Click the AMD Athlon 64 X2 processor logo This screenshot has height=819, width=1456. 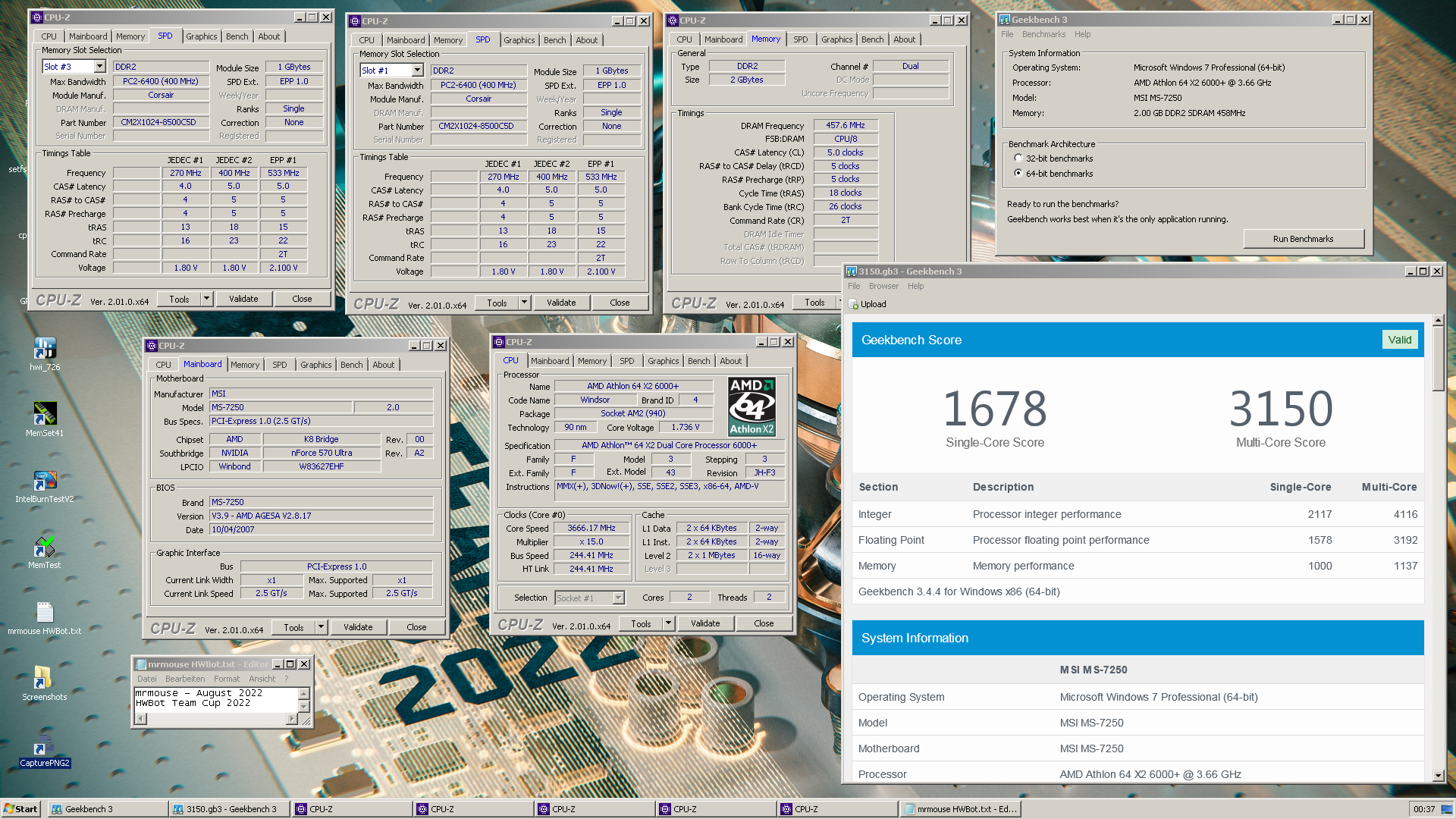pyautogui.click(x=752, y=406)
